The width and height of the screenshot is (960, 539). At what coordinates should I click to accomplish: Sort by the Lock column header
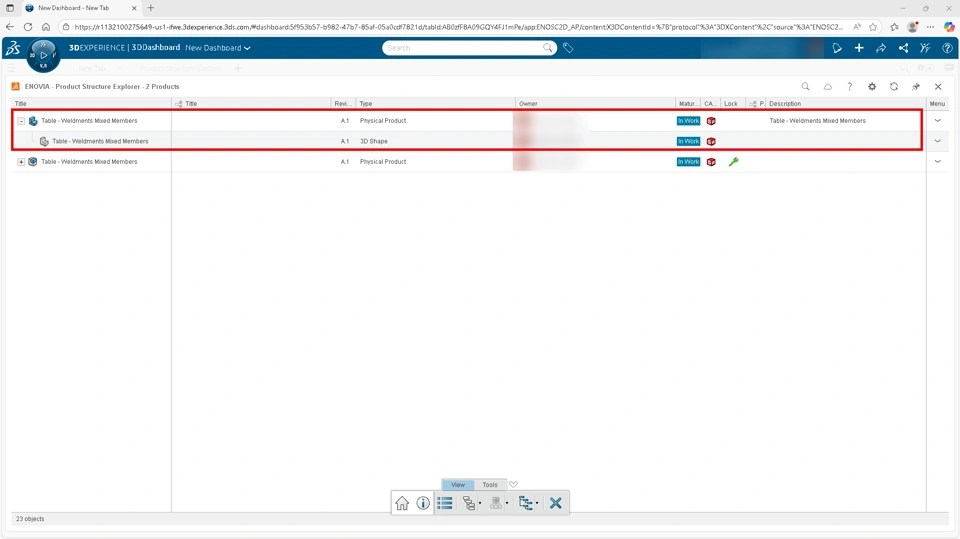pos(732,104)
